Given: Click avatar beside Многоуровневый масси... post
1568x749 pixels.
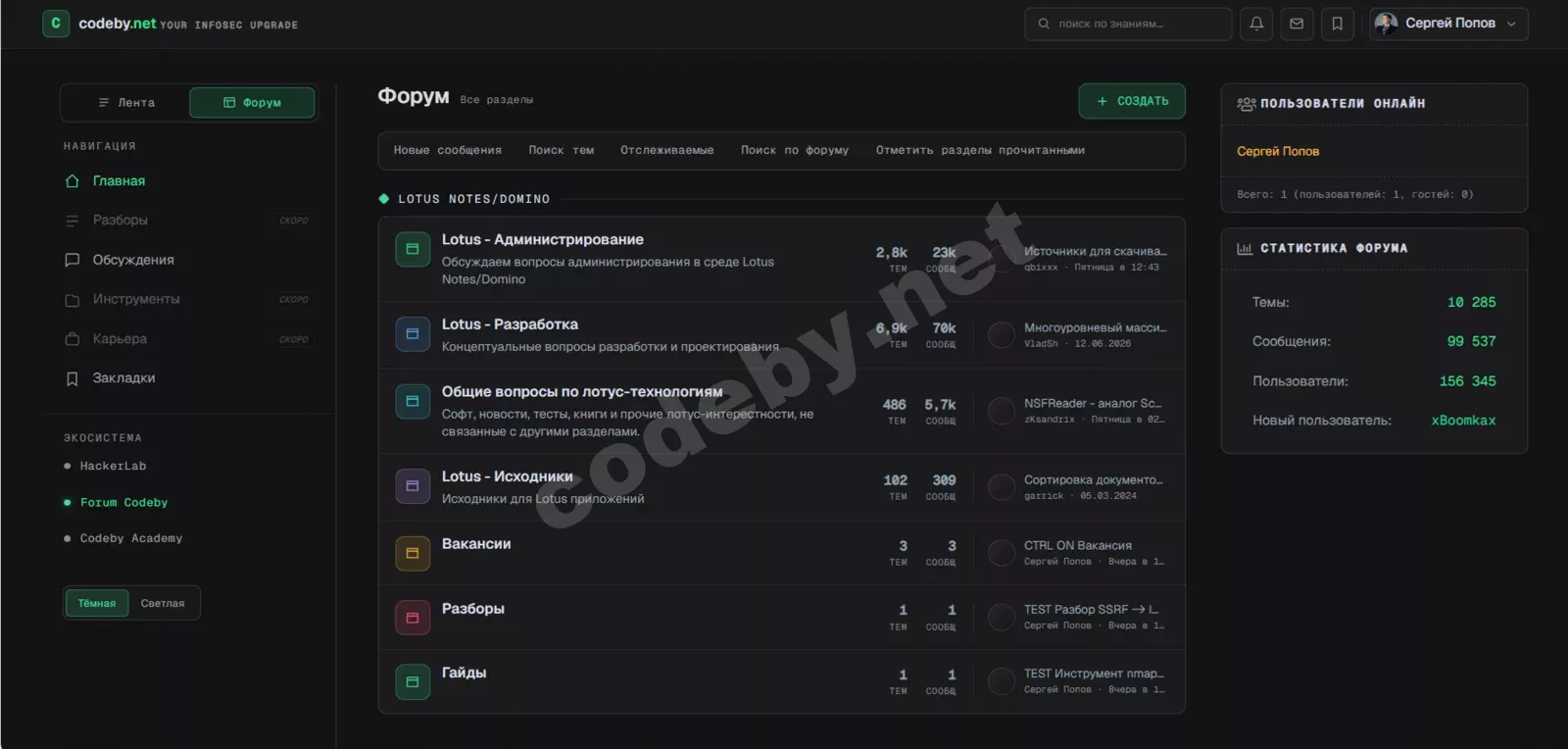Looking at the screenshot, I should tap(1002, 335).
